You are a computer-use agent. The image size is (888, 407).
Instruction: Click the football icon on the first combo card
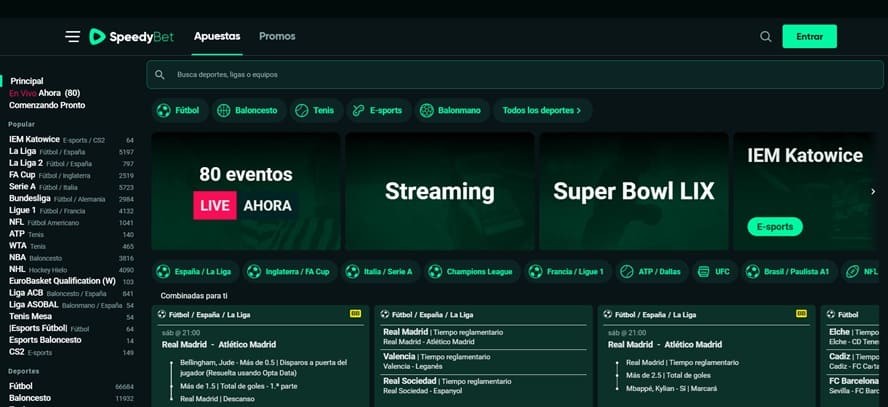click(162, 314)
